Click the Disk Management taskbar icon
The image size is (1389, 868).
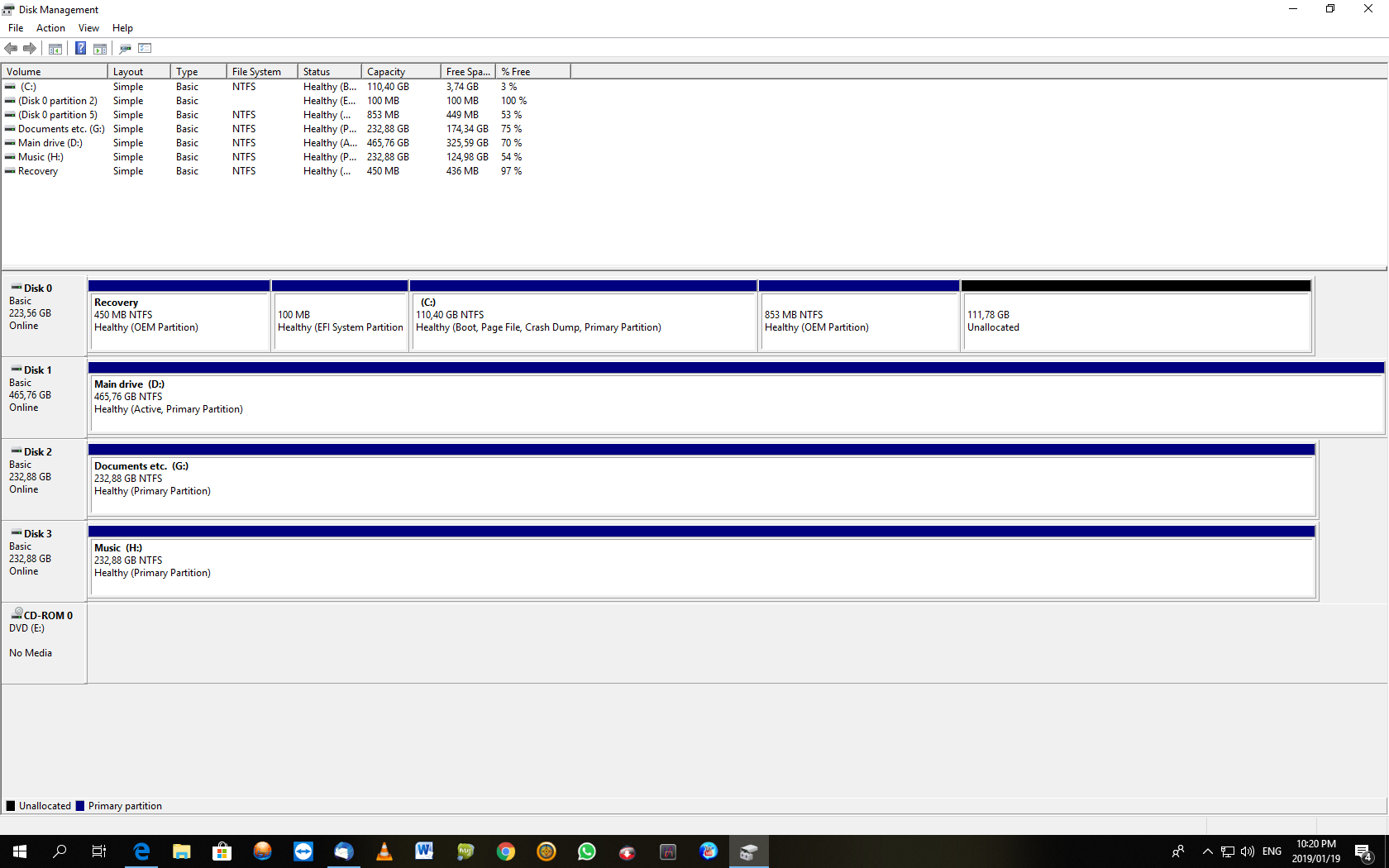click(x=749, y=851)
